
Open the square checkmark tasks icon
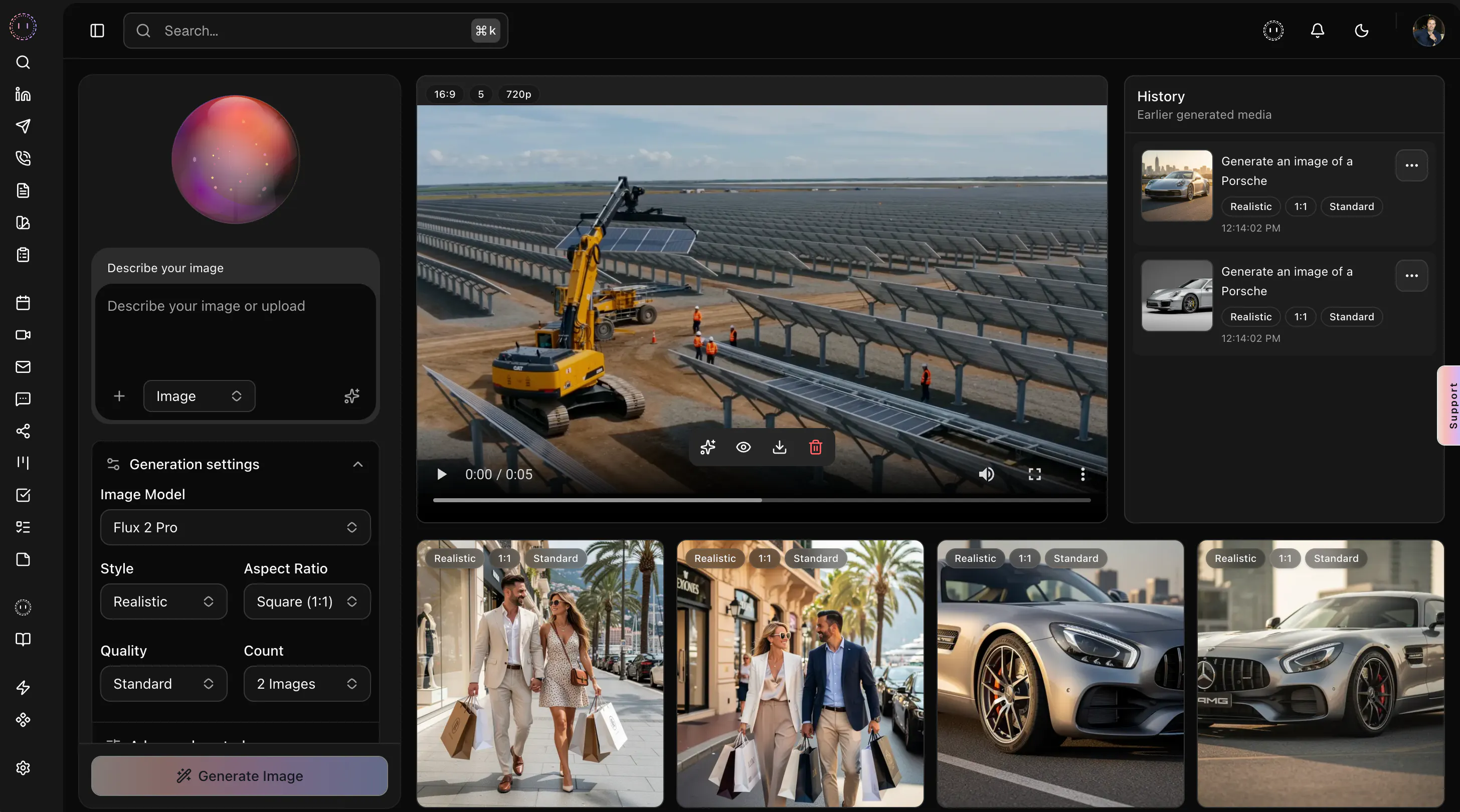point(23,495)
